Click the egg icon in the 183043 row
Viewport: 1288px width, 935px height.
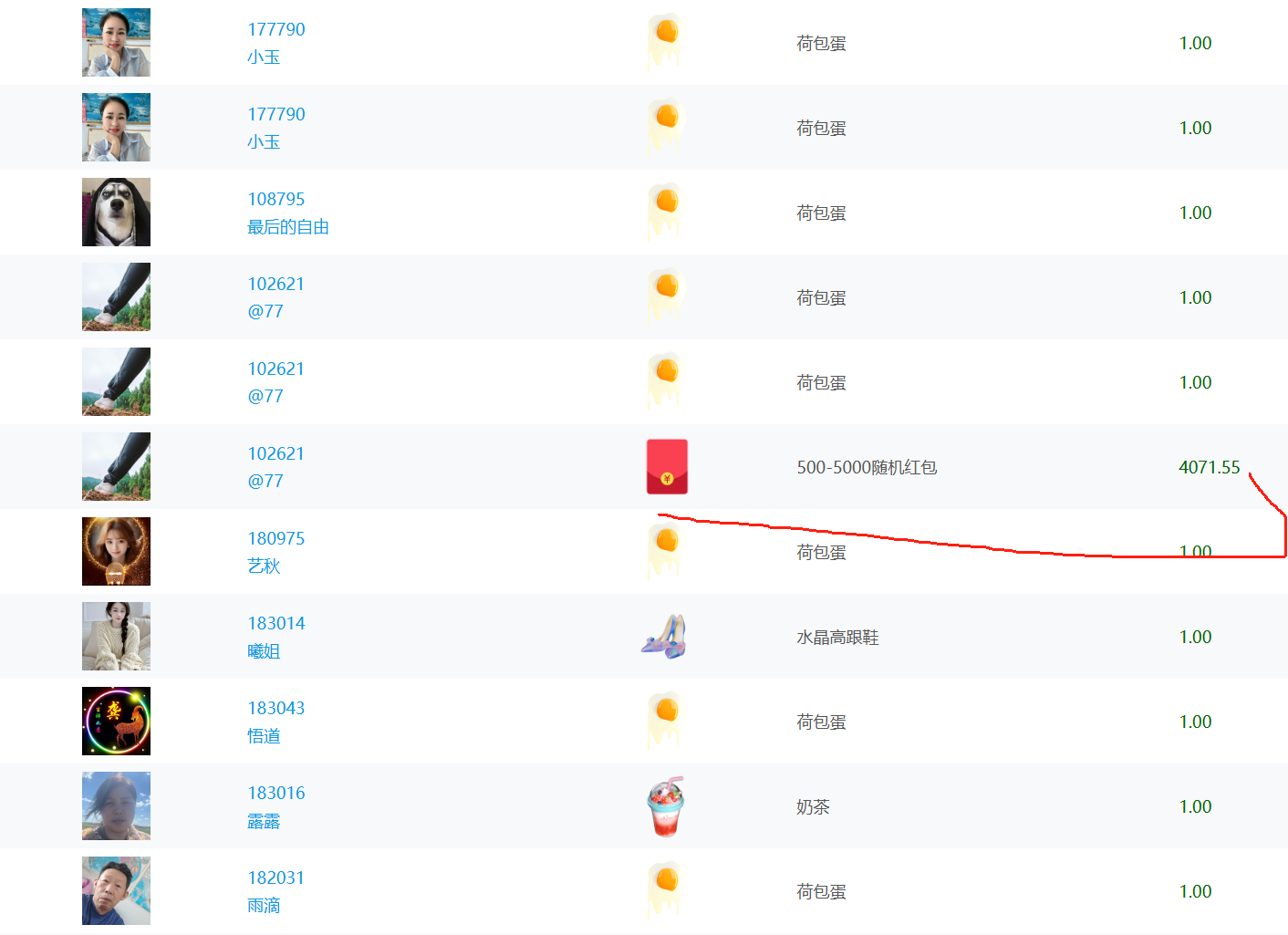[x=665, y=721]
